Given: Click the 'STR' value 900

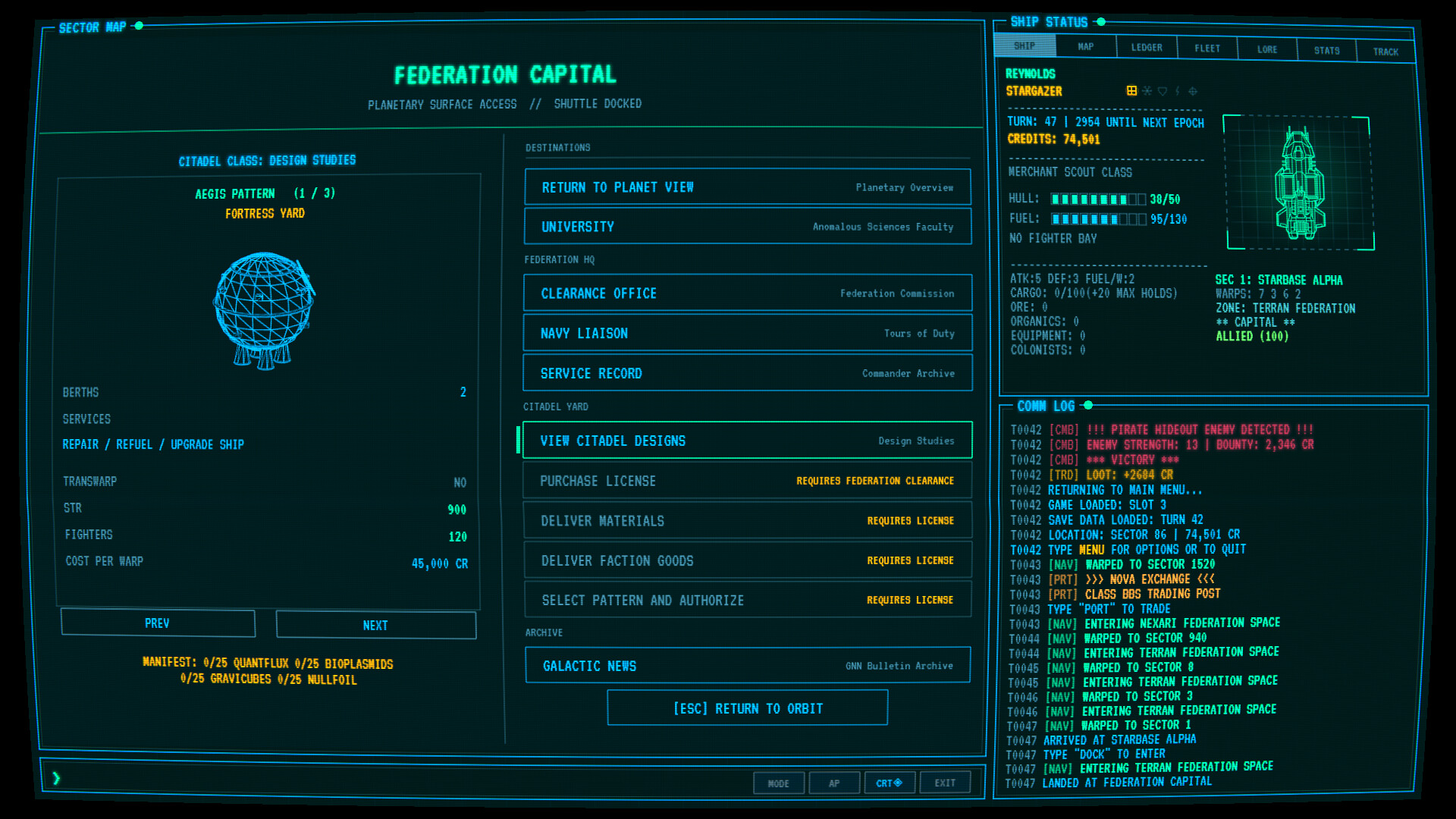Looking at the screenshot, I should tap(457, 510).
